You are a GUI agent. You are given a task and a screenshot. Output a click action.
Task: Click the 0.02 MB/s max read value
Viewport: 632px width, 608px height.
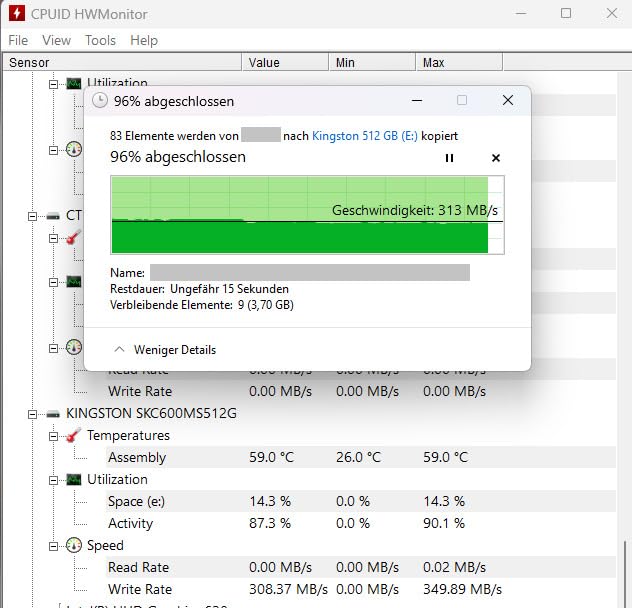[454, 567]
